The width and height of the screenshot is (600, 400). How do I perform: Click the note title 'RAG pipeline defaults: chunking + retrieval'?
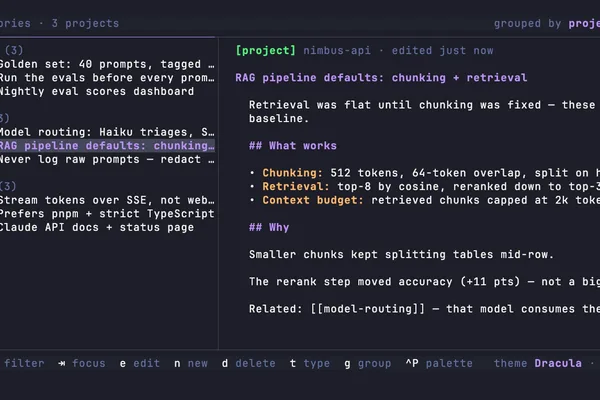(x=381, y=78)
